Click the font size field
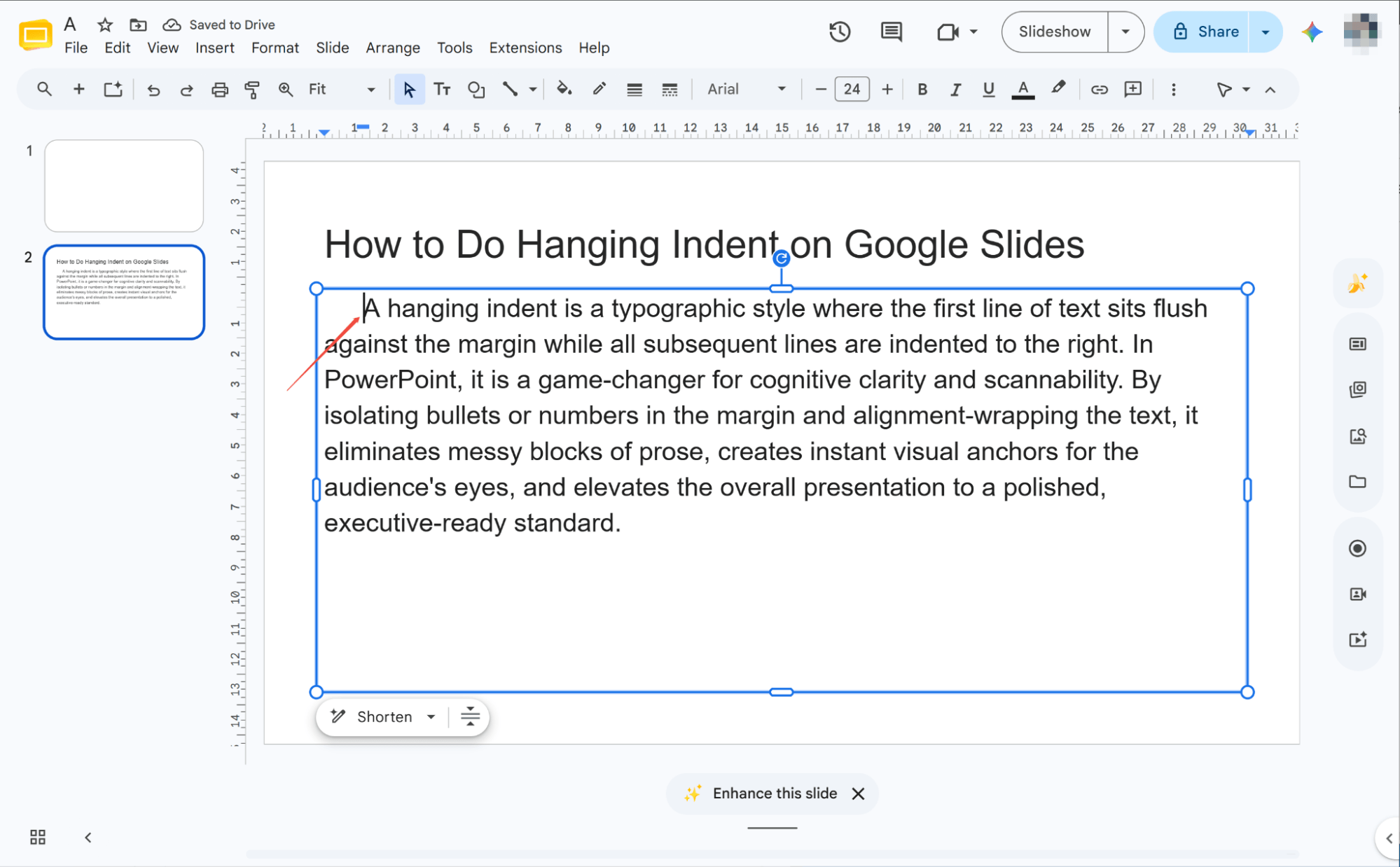Screen dimensions: 1400x867 852,90
